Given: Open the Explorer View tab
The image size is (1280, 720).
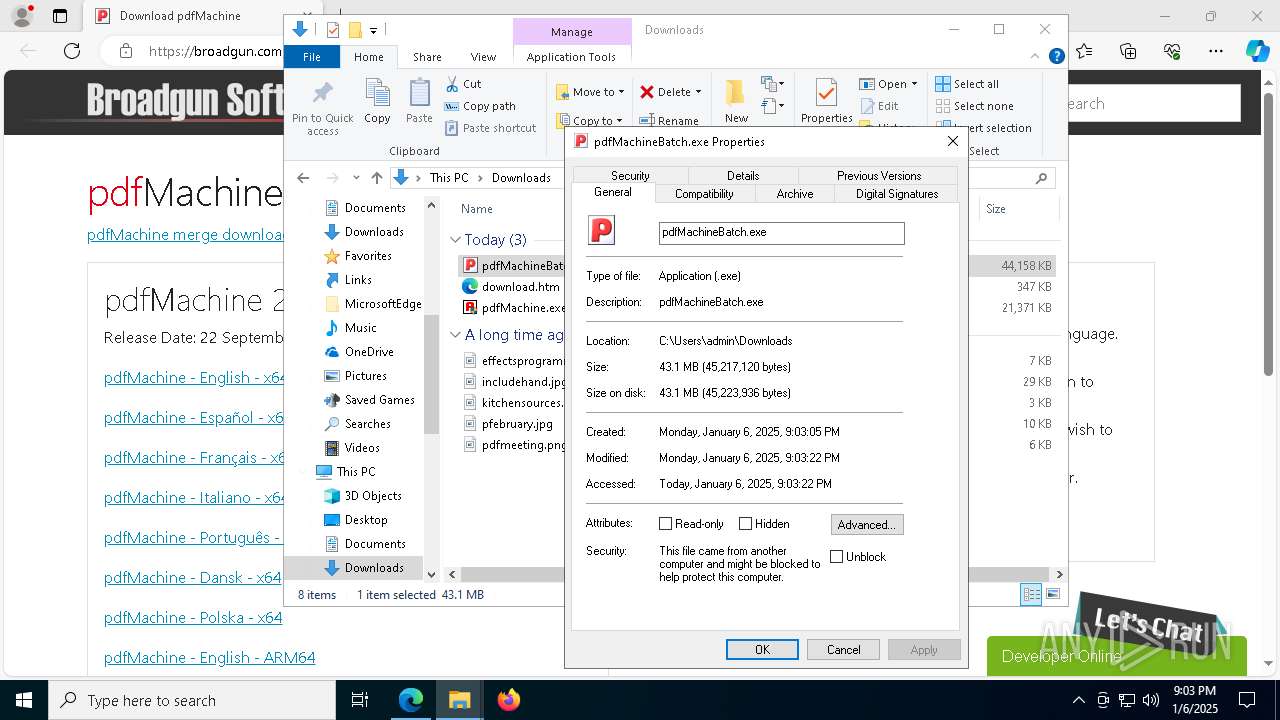Looking at the screenshot, I should [483, 57].
